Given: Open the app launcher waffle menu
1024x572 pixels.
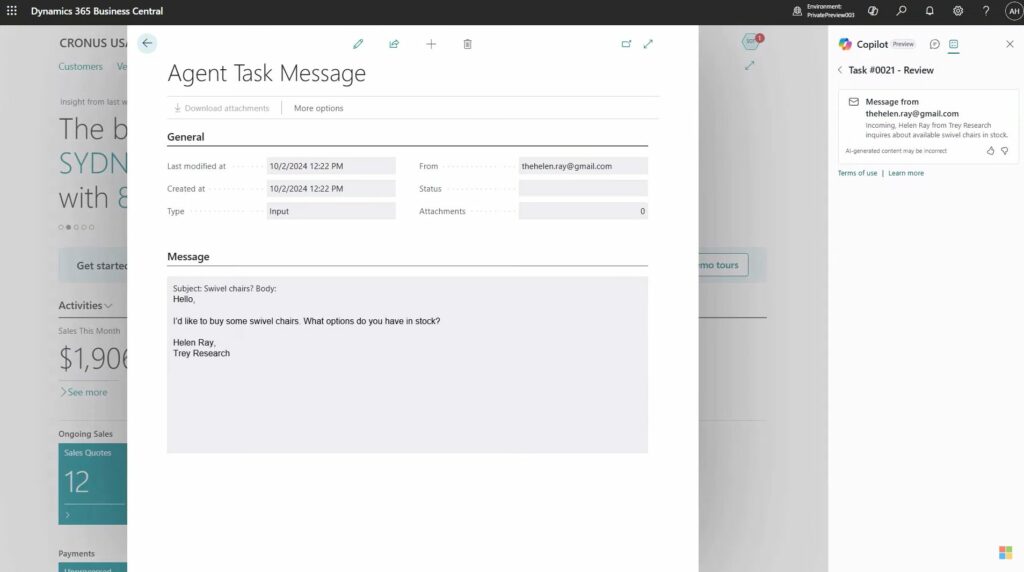Looking at the screenshot, I should point(12,11).
